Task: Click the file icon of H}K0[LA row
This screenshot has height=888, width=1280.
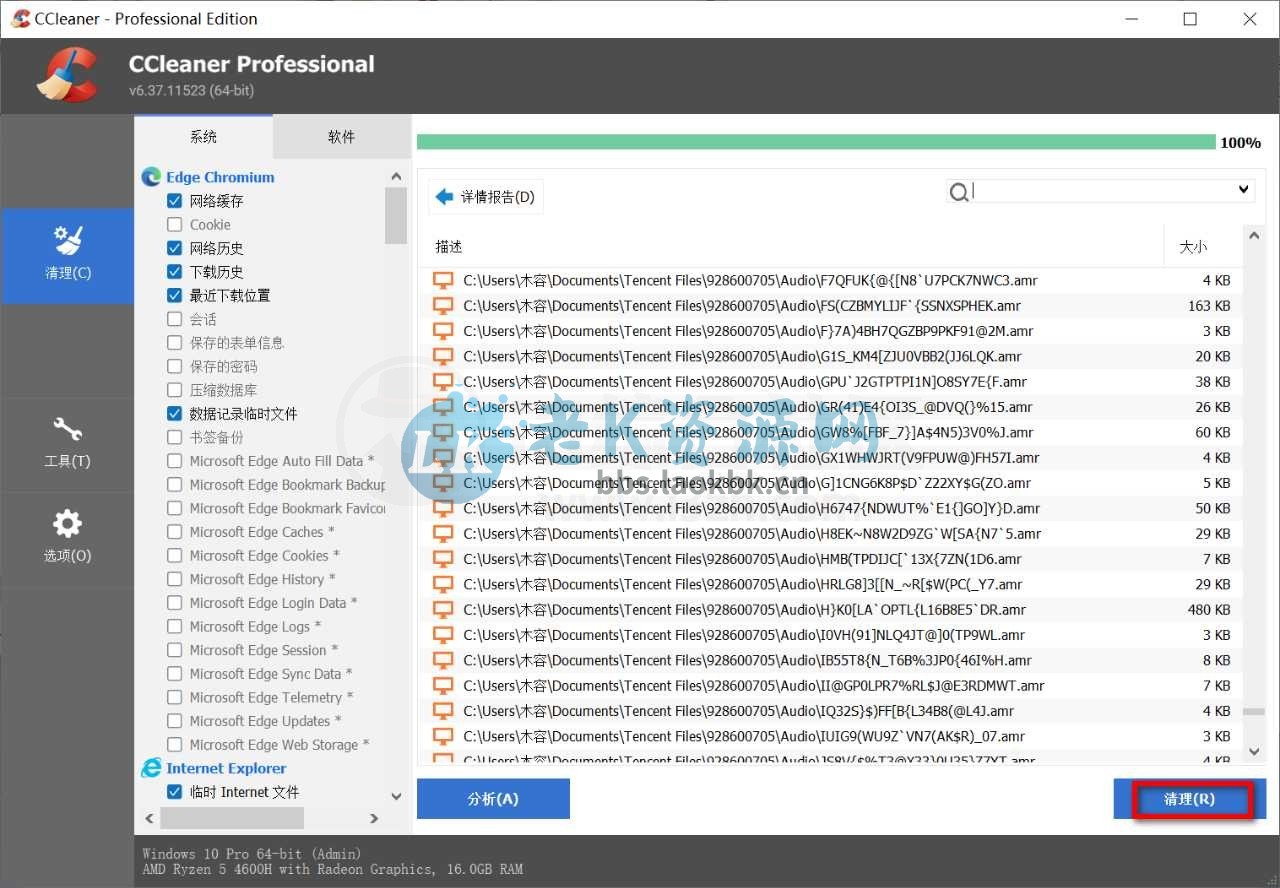Action: click(442, 610)
